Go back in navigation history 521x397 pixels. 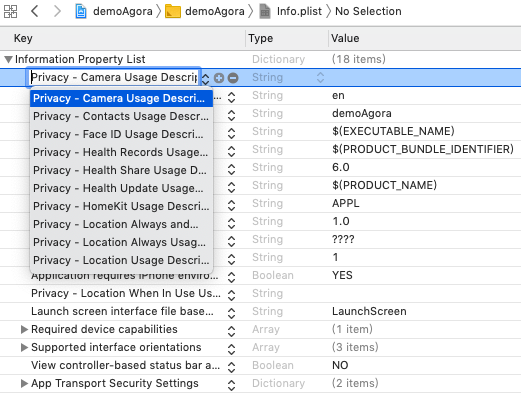click(x=35, y=11)
